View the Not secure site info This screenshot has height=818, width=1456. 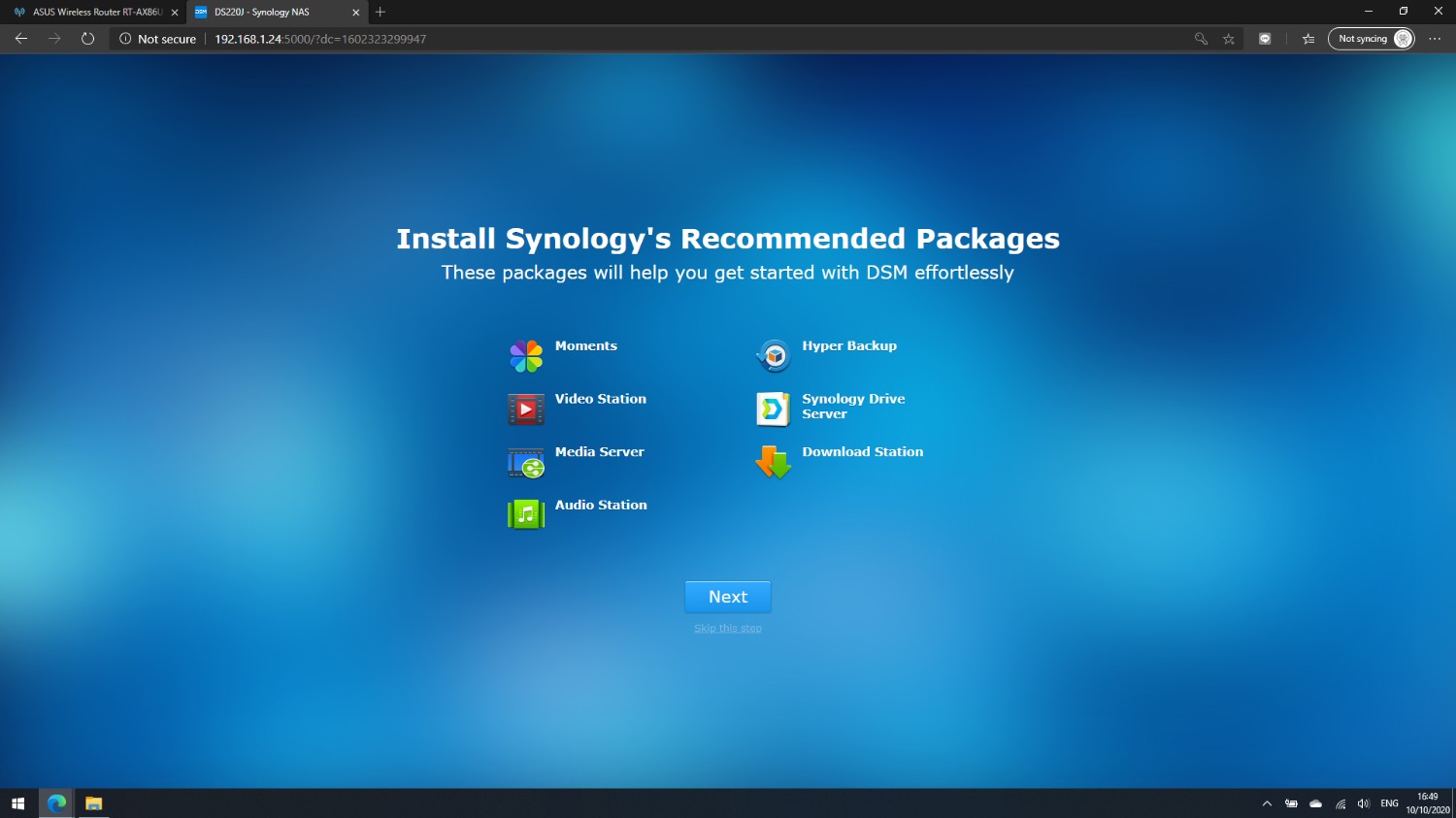tap(157, 39)
